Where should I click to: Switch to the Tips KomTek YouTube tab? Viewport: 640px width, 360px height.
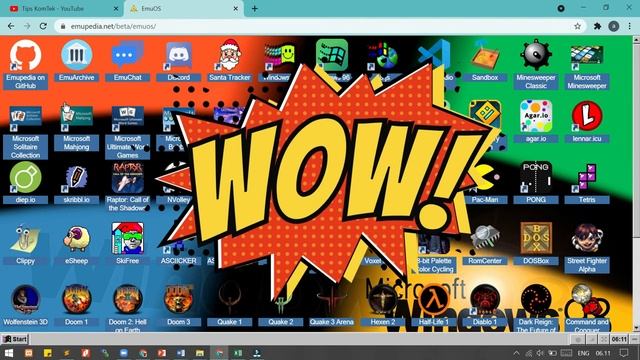tap(61, 9)
